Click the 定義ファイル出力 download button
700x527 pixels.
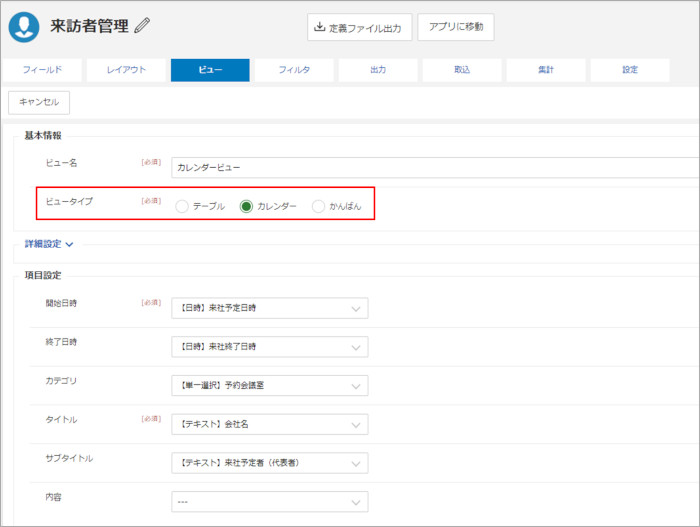(x=359, y=27)
